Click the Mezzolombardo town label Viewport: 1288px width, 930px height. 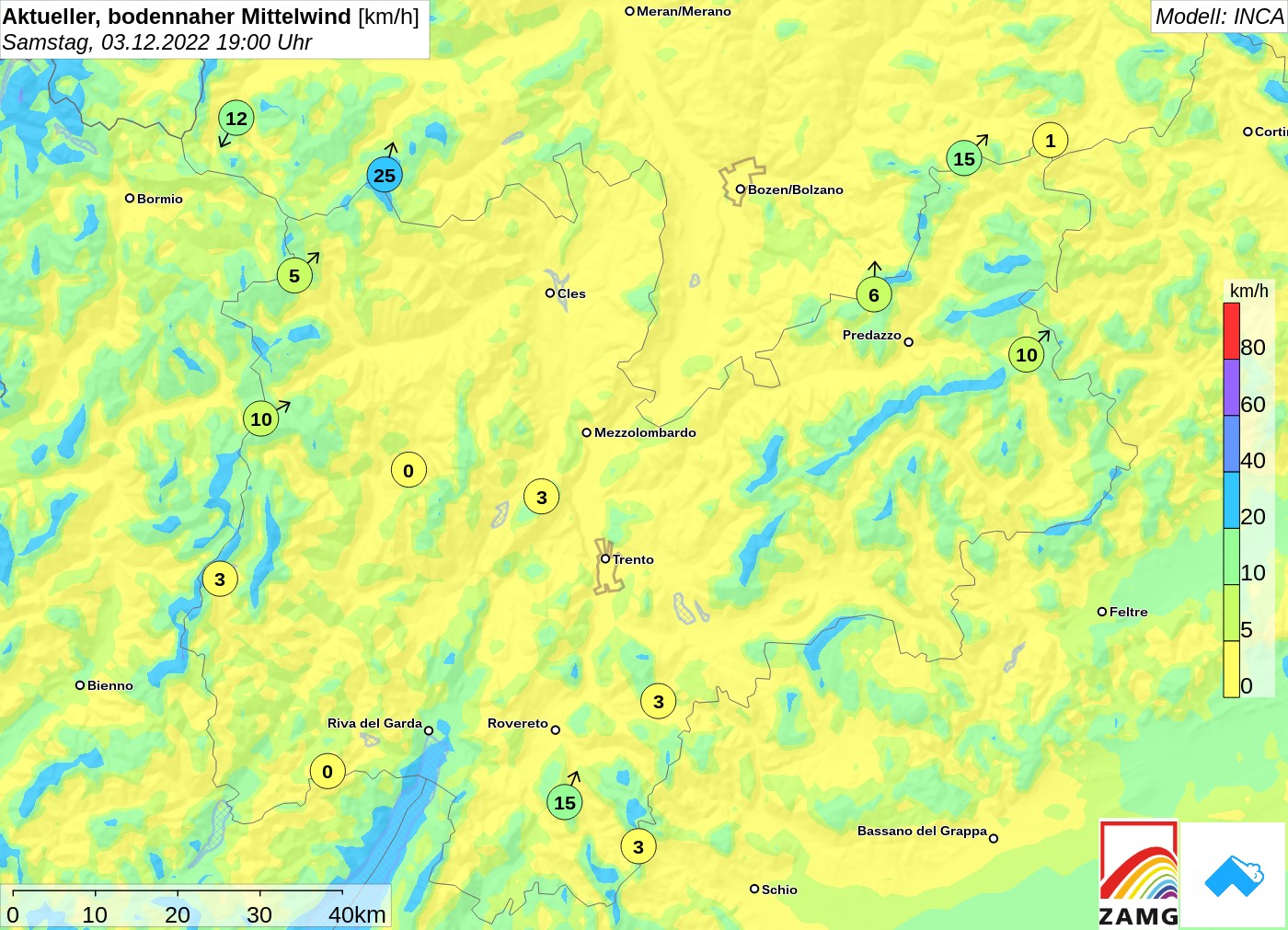tap(645, 432)
